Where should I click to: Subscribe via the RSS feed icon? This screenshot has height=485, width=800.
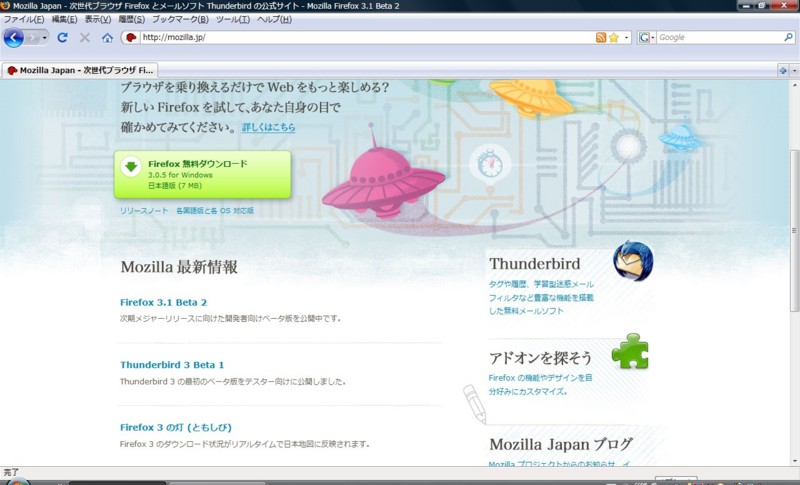coord(601,37)
